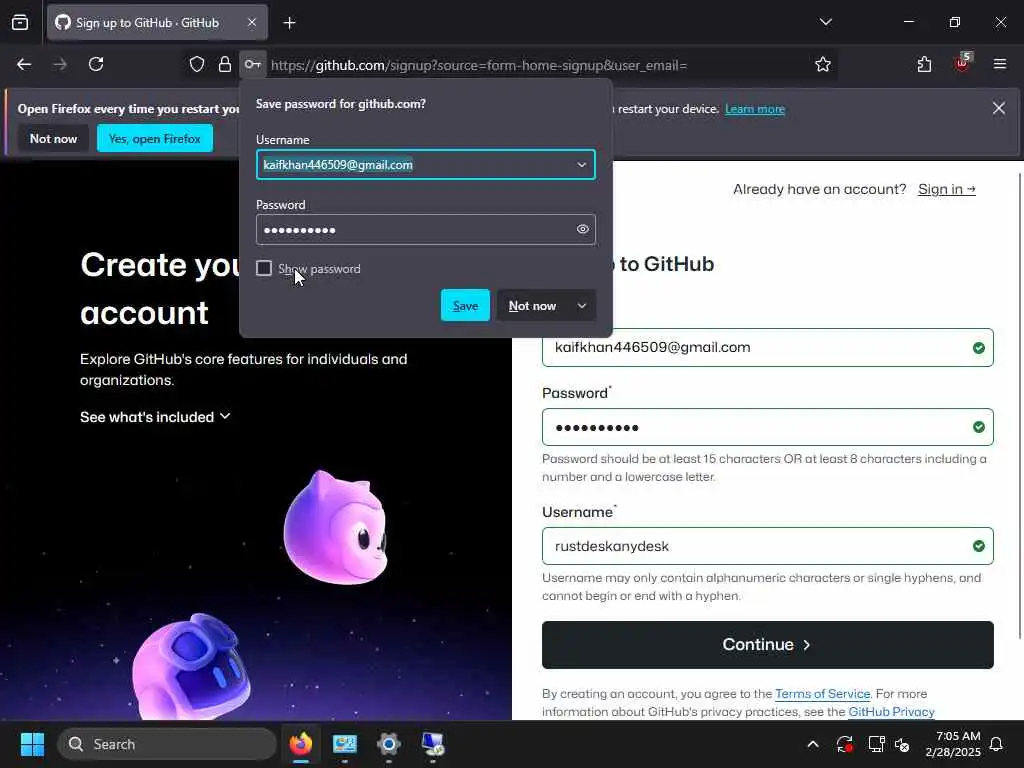Click the sync update tray icon
1024x768 pixels.
click(844, 744)
